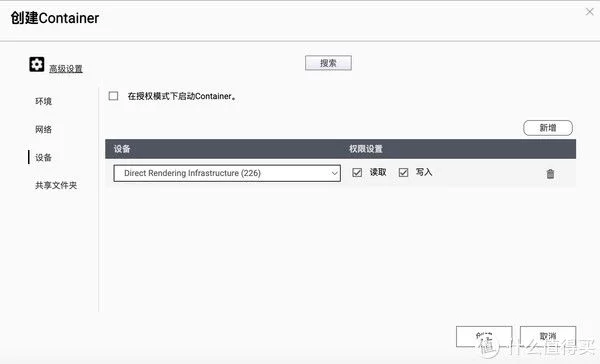Click the 权限设置 column header
Viewport: 600px width, 364px height.
click(366, 149)
